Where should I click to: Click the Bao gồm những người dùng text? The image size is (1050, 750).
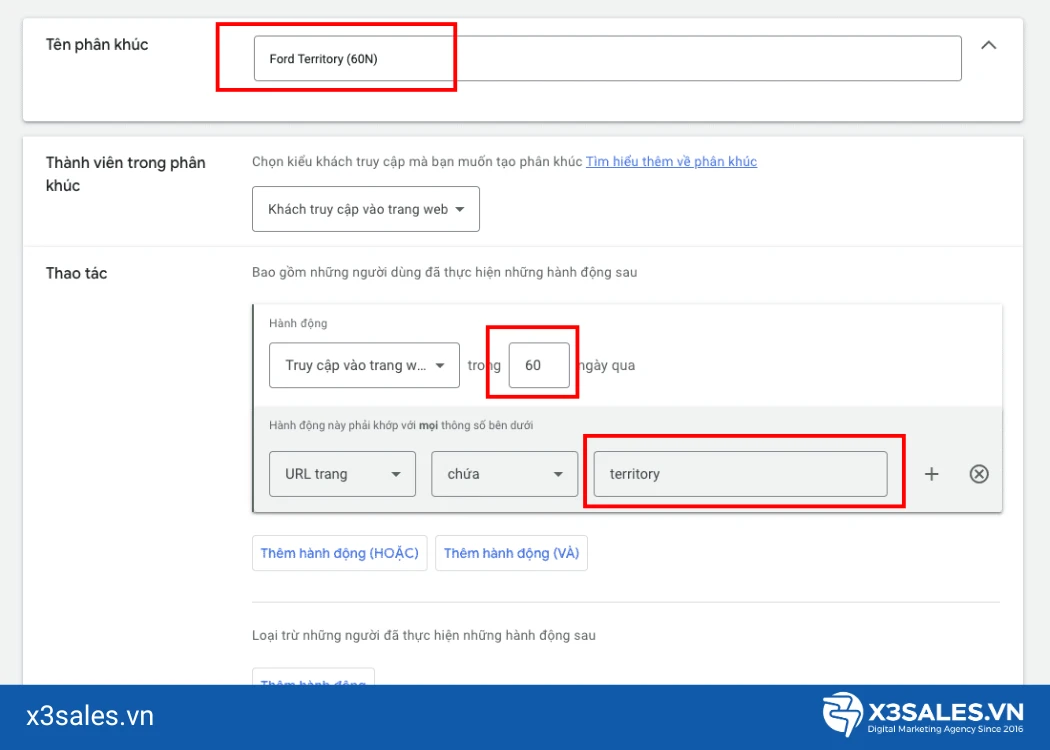(445, 273)
